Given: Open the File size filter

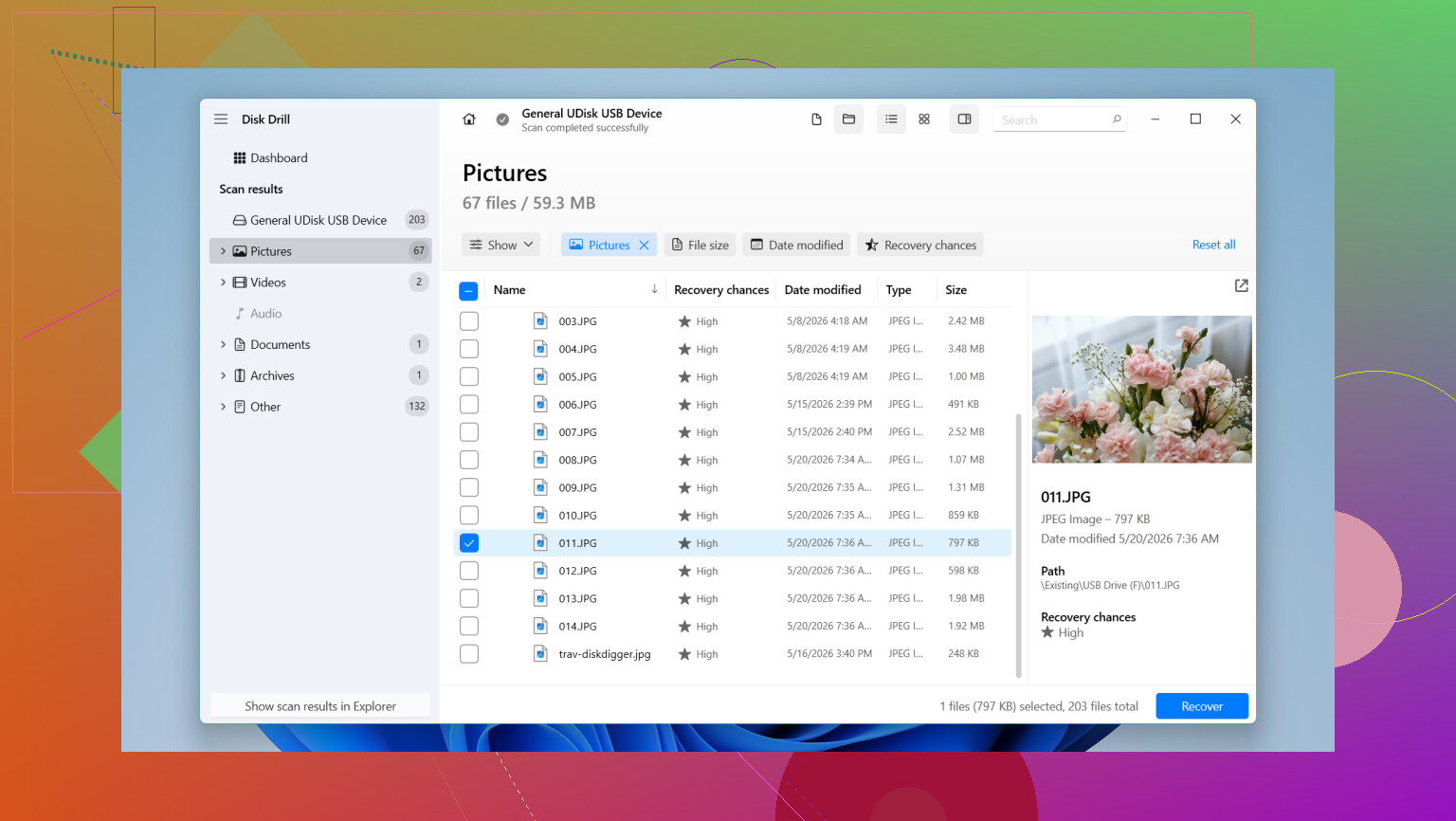Looking at the screenshot, I should (701, 245).
